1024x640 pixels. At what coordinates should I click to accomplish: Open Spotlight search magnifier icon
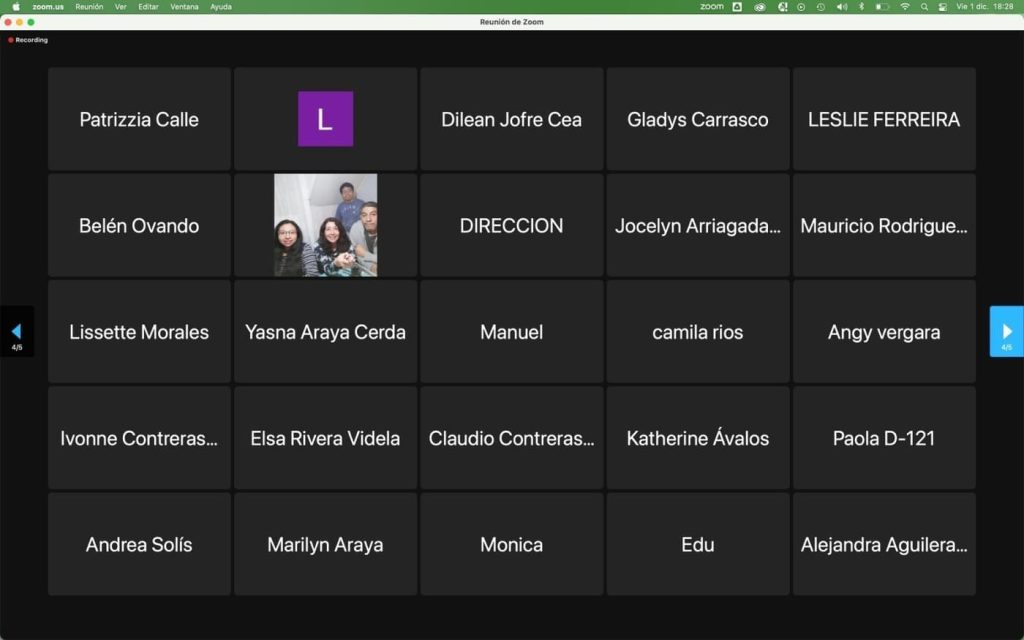(924, 7)
